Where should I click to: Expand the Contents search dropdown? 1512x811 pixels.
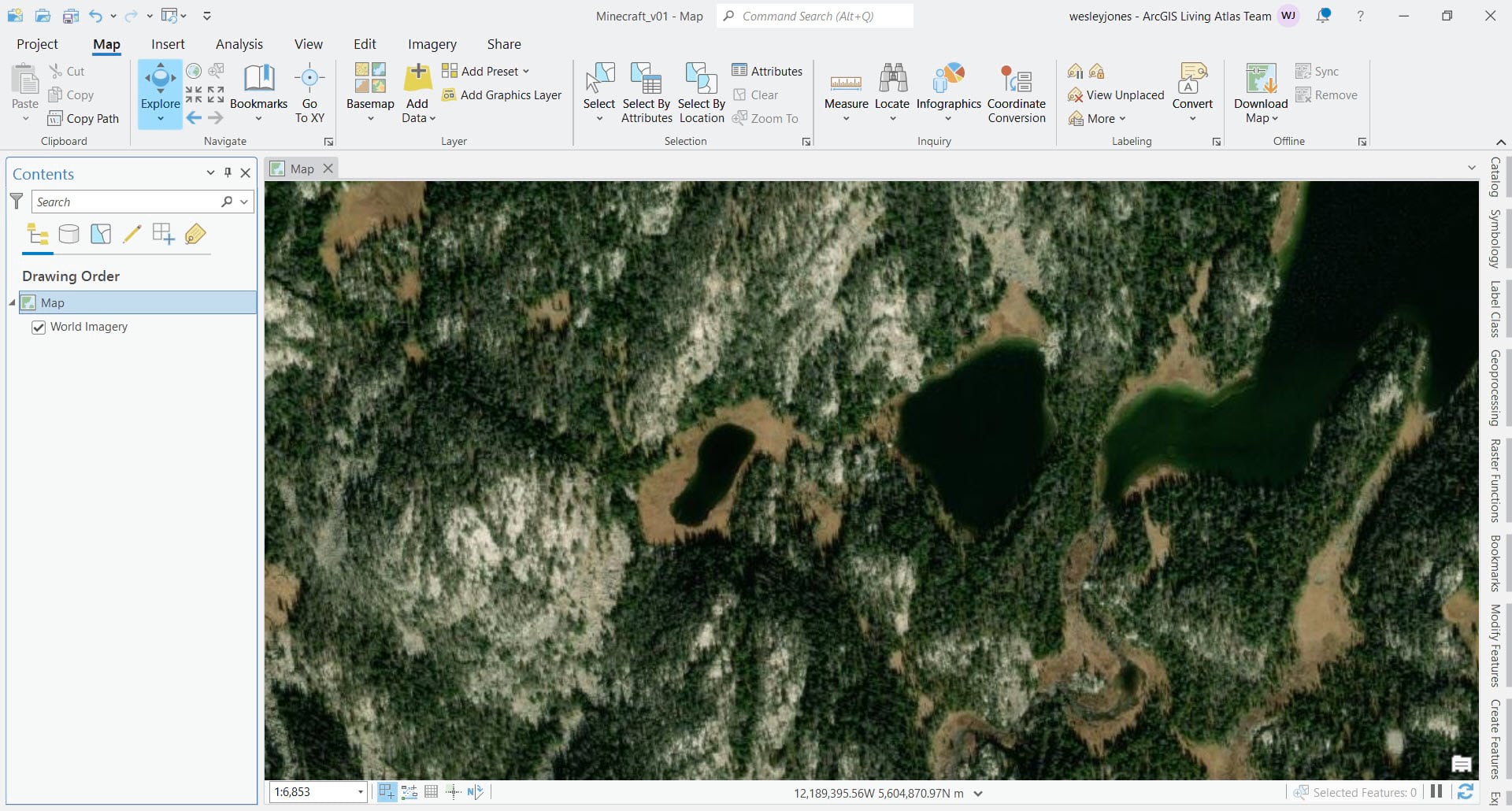[244, 202]
